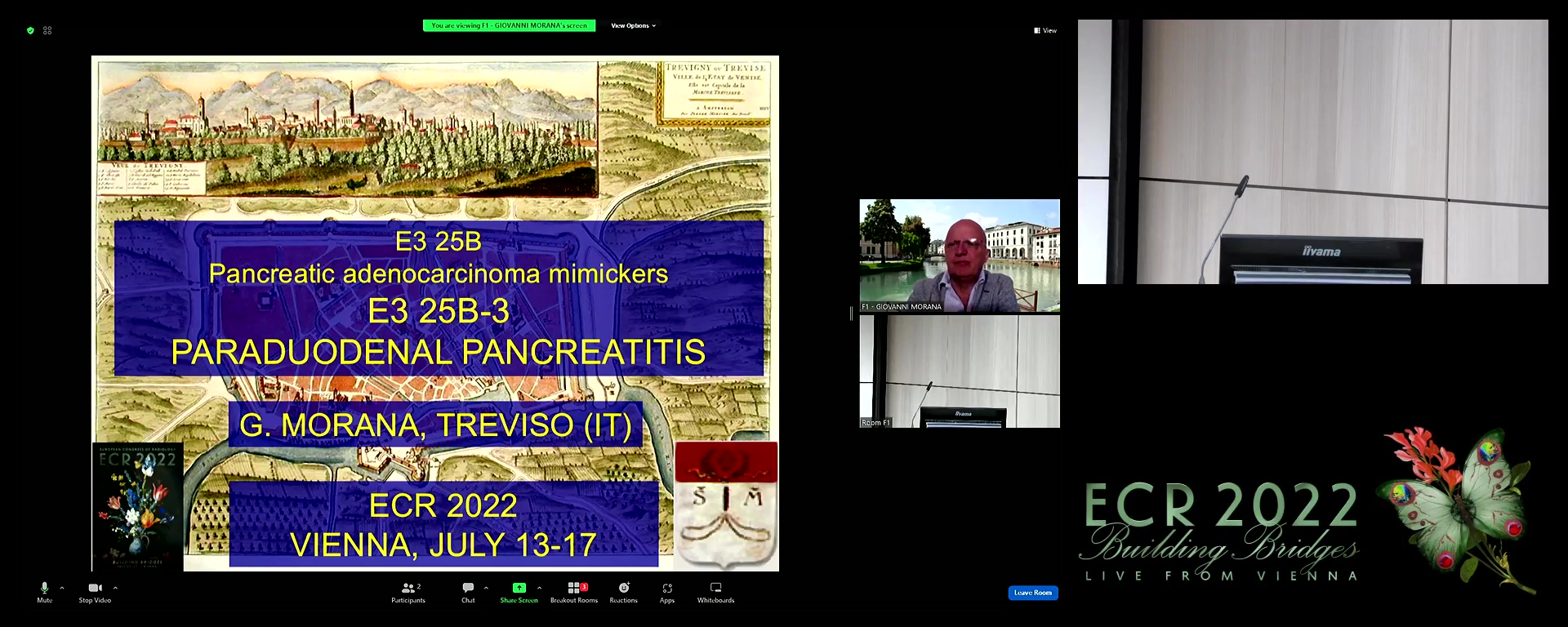
Task: Open the Participants panel
Action: coord(408,593)
